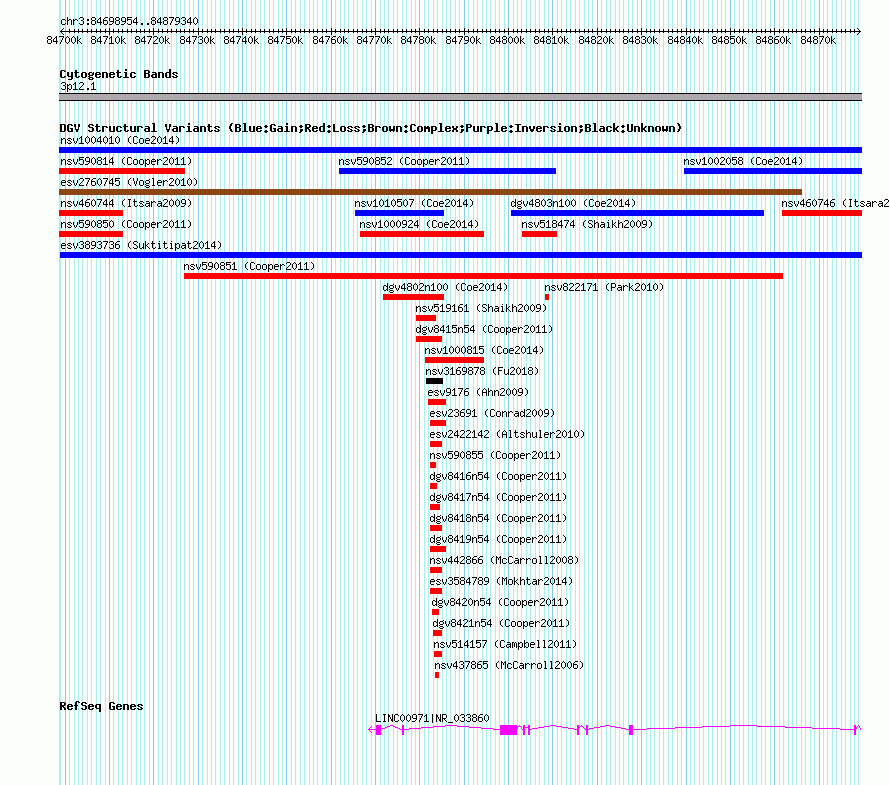Open the dgv8419n54 (Cooper2011) label
890x785 pixels.
point(498,539)
